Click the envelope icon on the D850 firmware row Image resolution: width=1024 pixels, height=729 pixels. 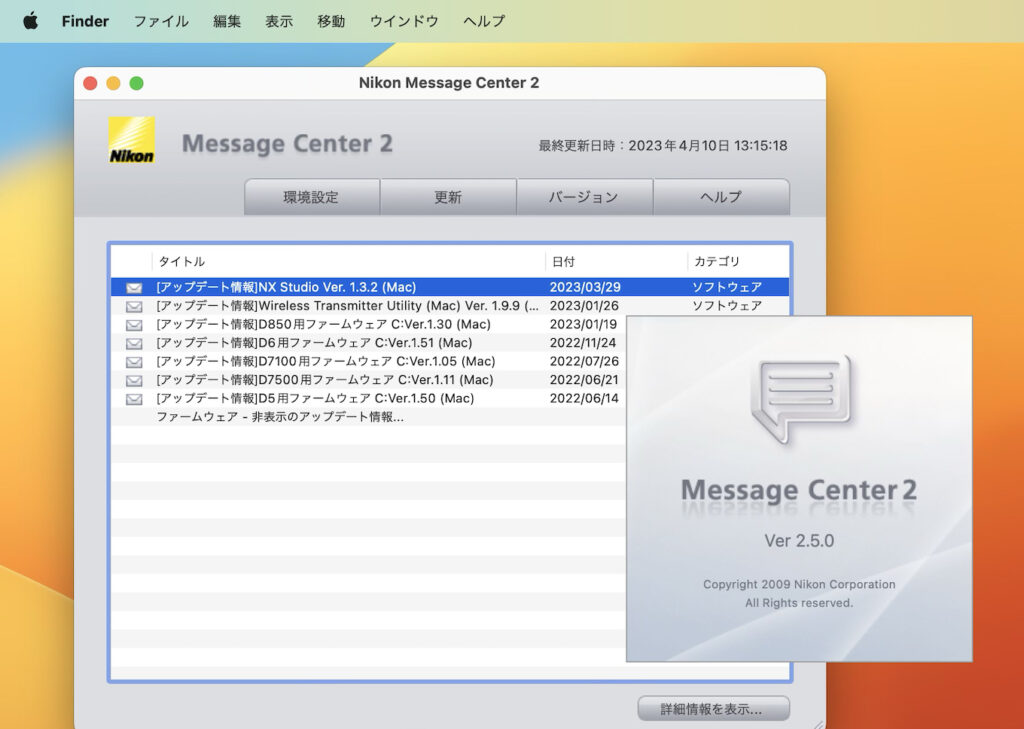(134, 324)
